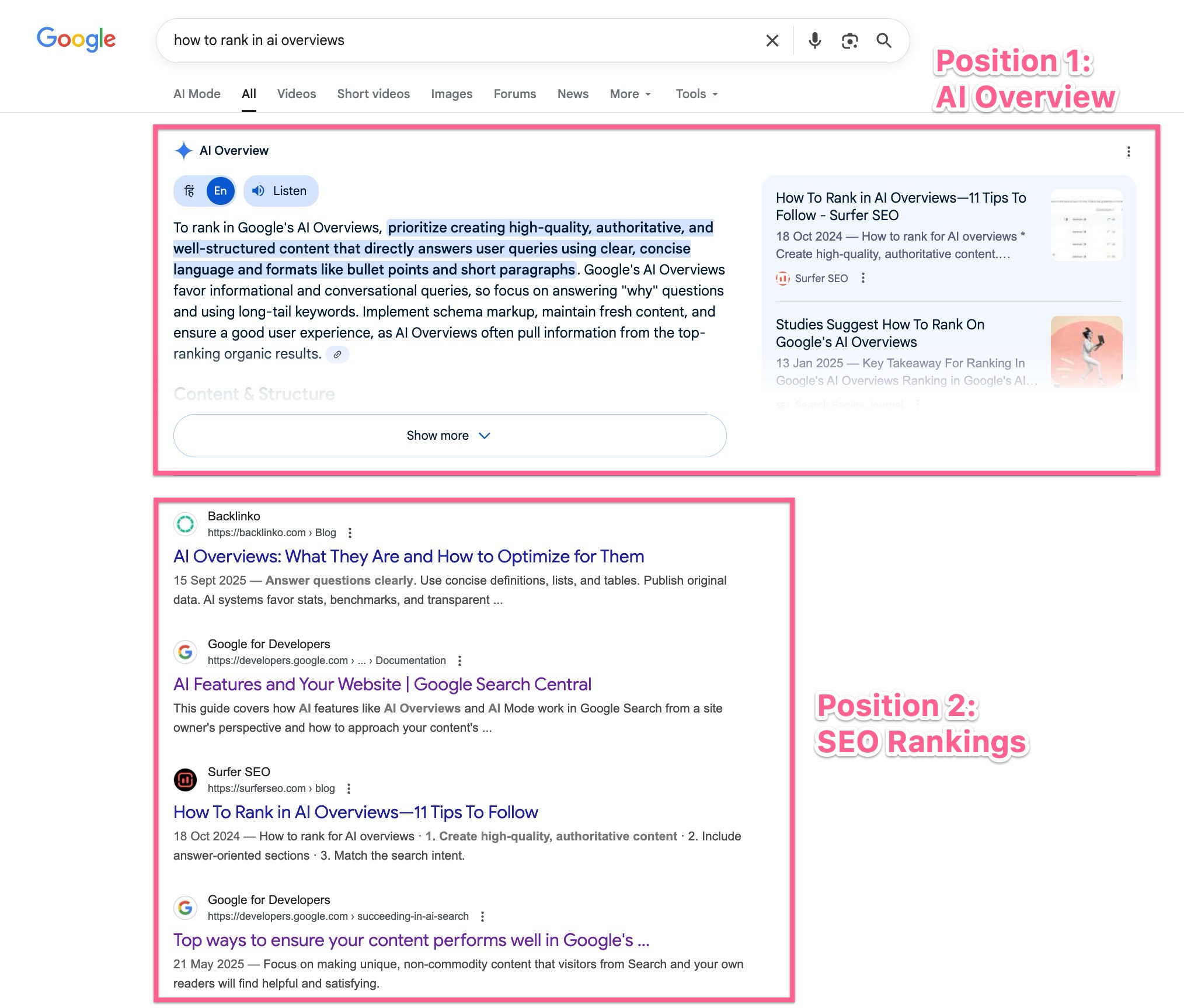The width and height of the screenshot is (1184, 1008).
Task: Open 'Top ways to ensure your content performs' result
Action: click(x=412, y=940)
